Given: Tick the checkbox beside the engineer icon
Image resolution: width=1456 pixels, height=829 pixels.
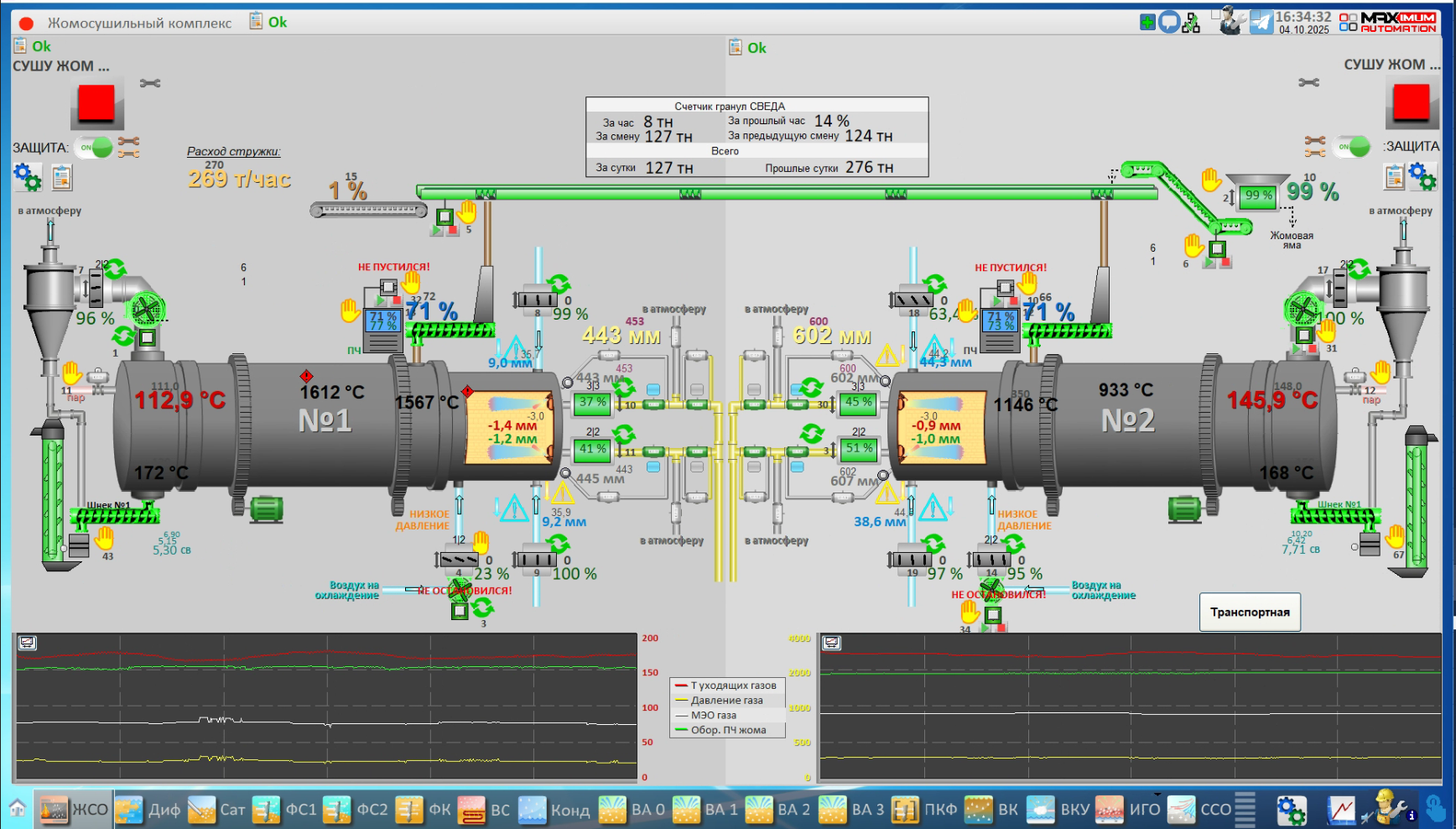Looking at the screenshot, I should 1215,14.
